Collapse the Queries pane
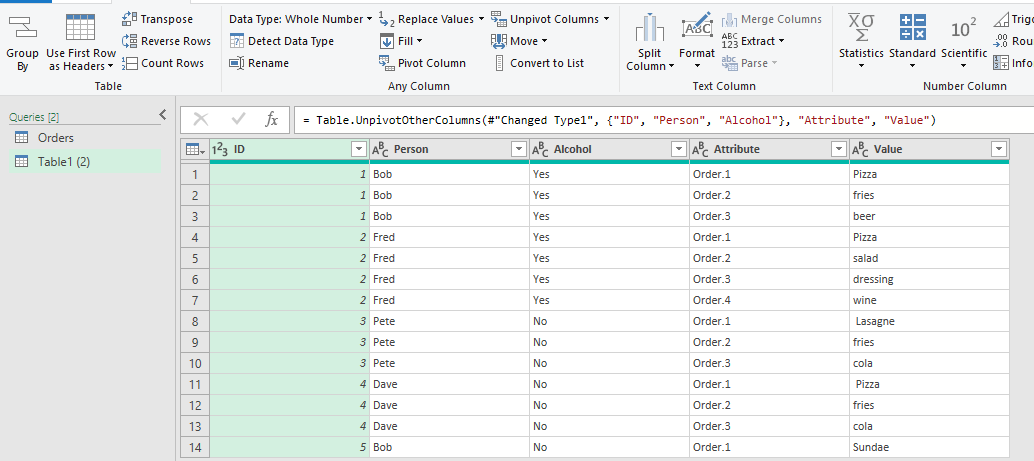 [x=163, y=115]
